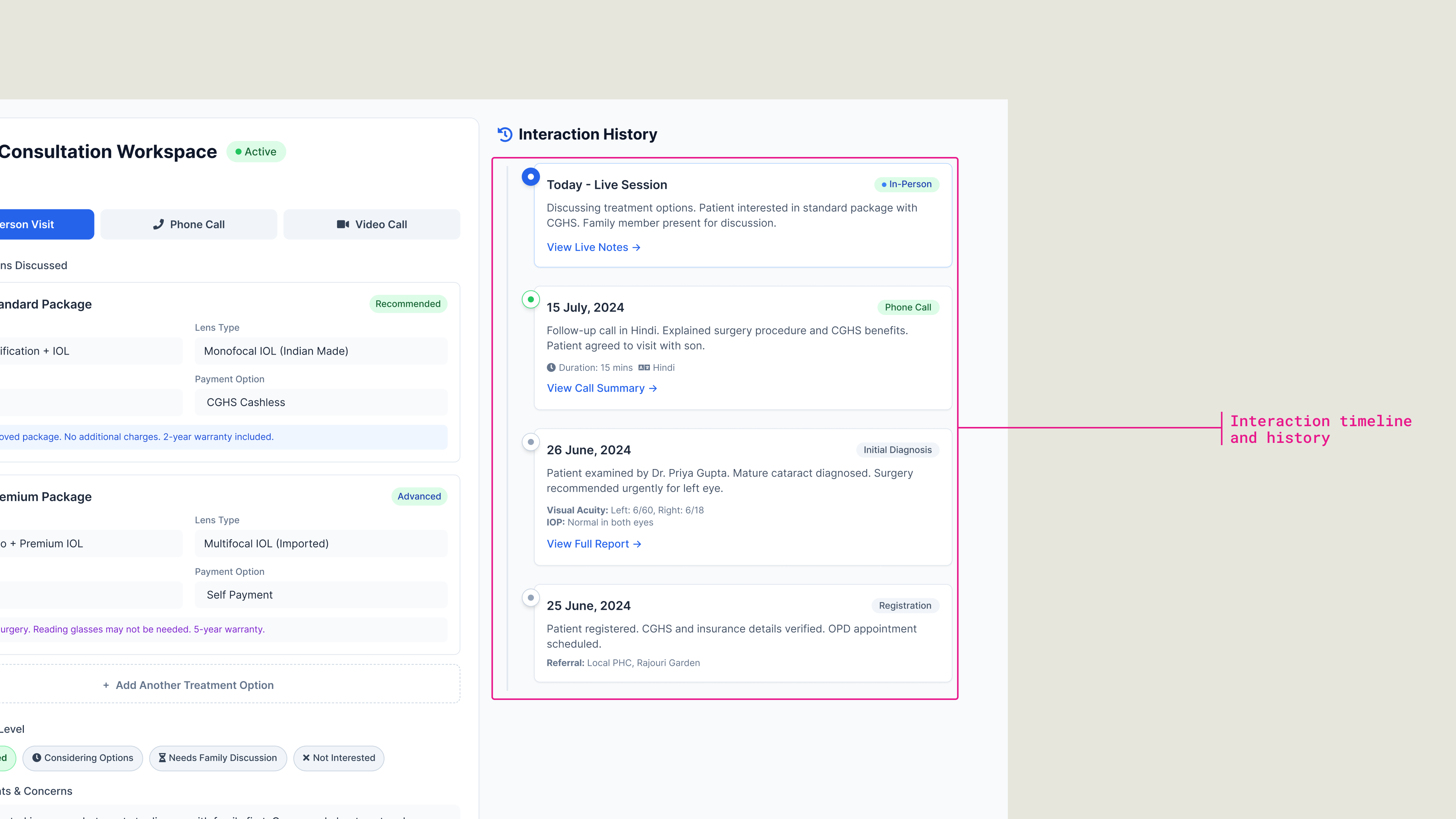Open View Full Report link

[x=594, y=544]
